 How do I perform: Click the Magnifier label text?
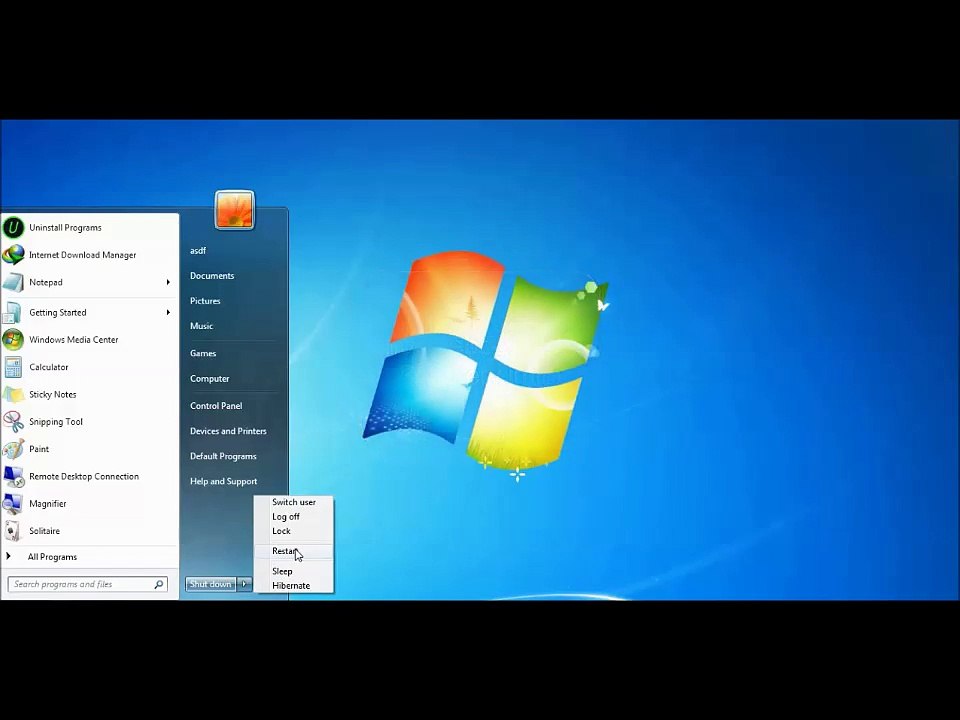[48, 504]
